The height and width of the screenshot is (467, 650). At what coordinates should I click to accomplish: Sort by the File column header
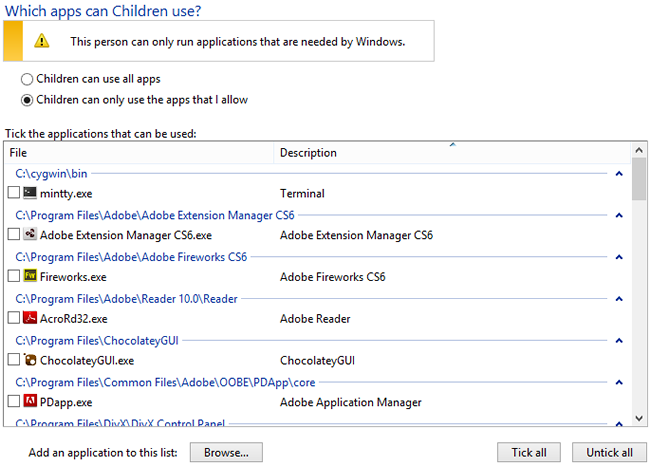pos(138,153)
